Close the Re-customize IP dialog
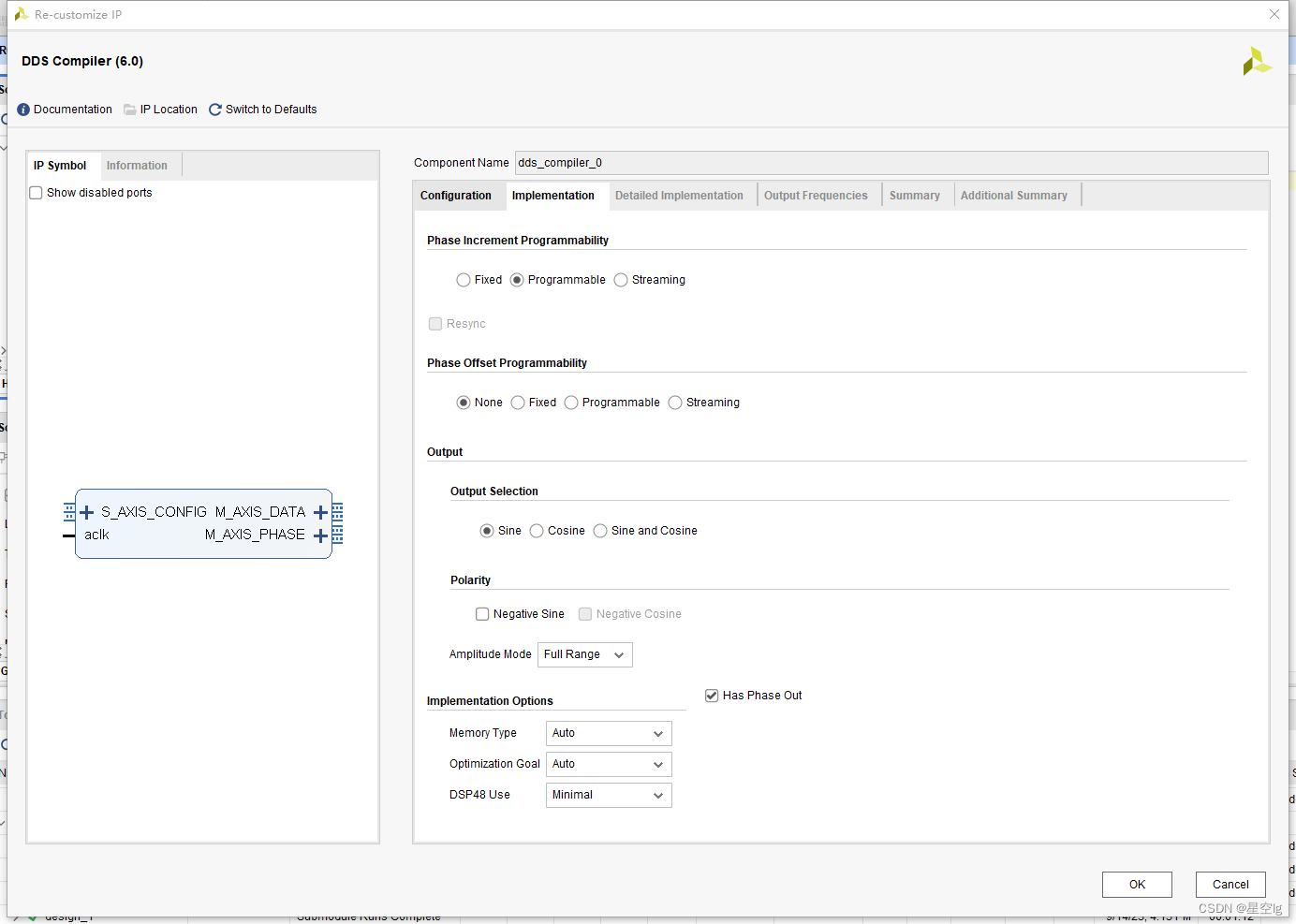This screenshot has width=1296, height=924. coord(1274,14)
